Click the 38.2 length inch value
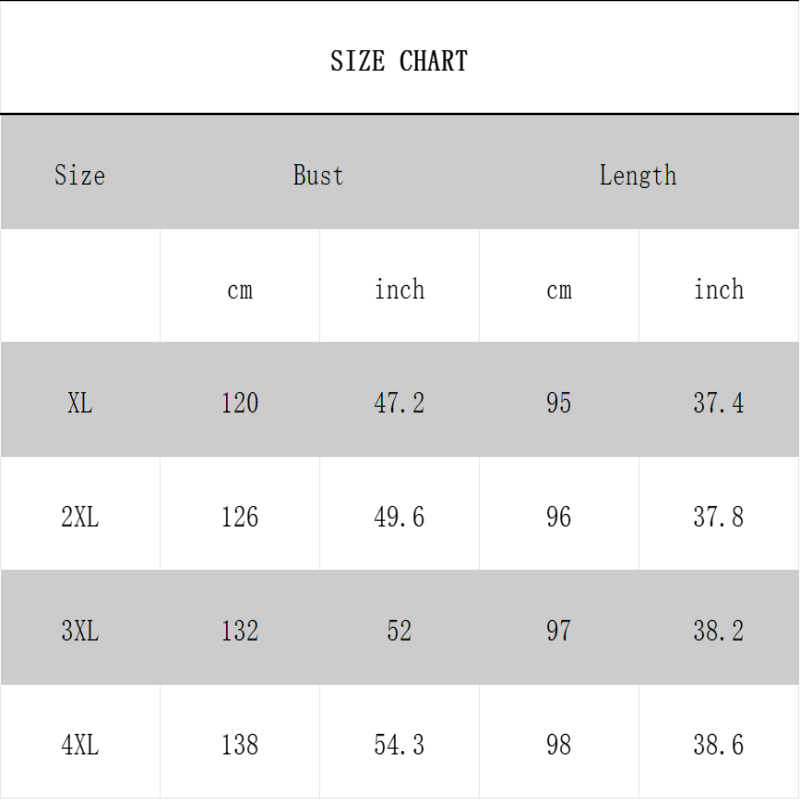800x800 pixels. 719,631
